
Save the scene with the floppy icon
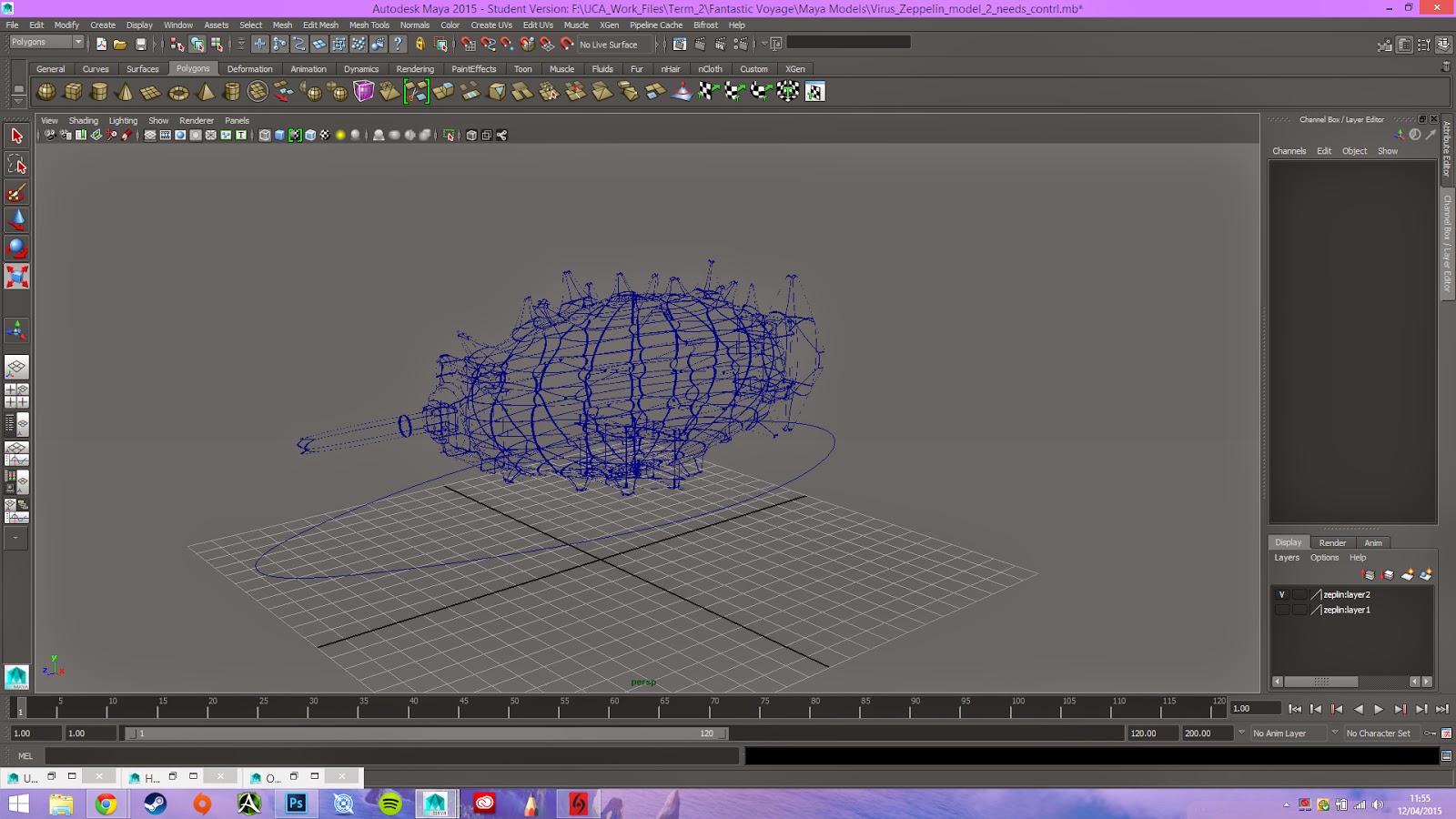pos(140,44)
